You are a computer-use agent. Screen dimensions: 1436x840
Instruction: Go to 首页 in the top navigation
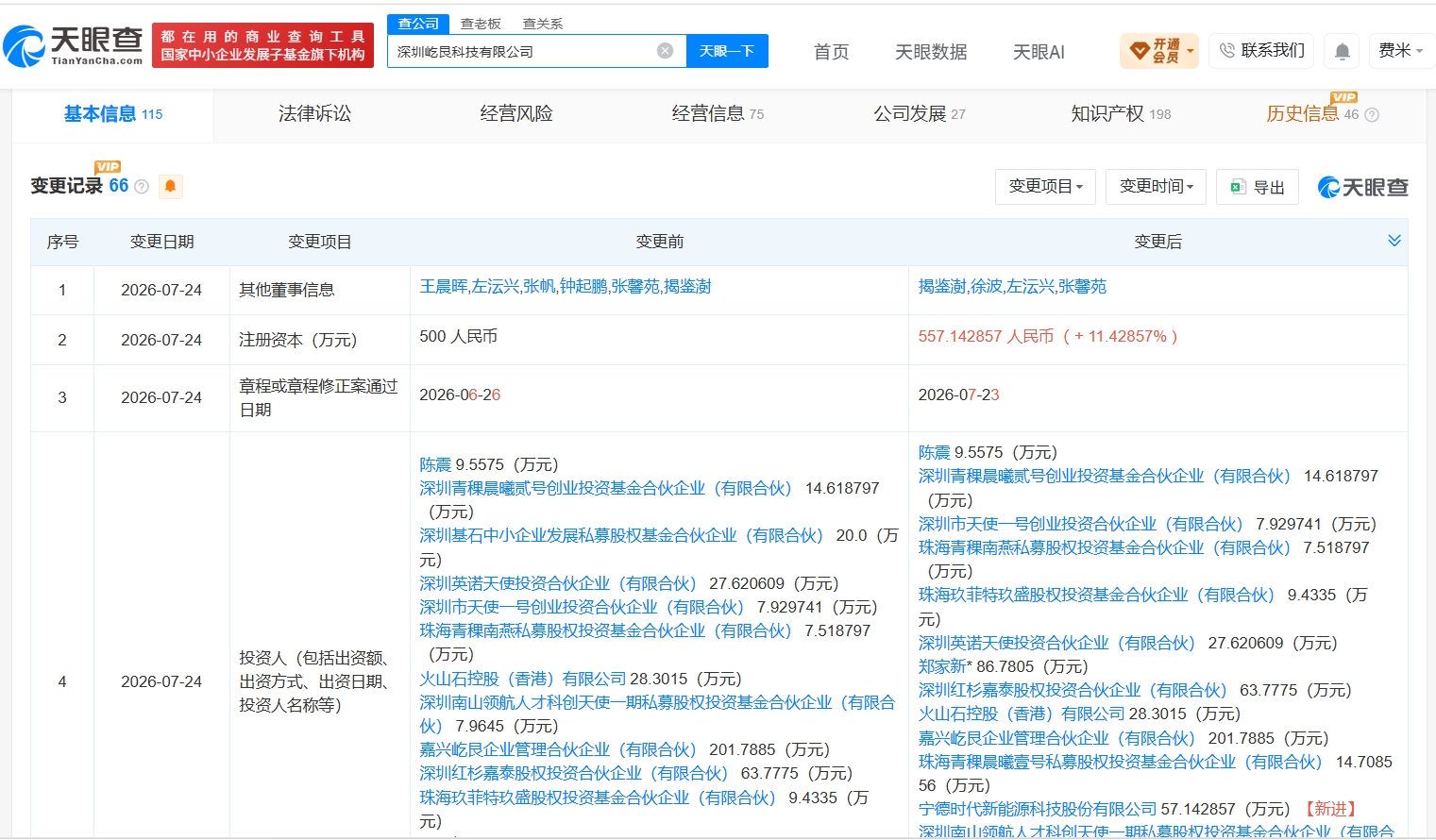tap(831, 52)
